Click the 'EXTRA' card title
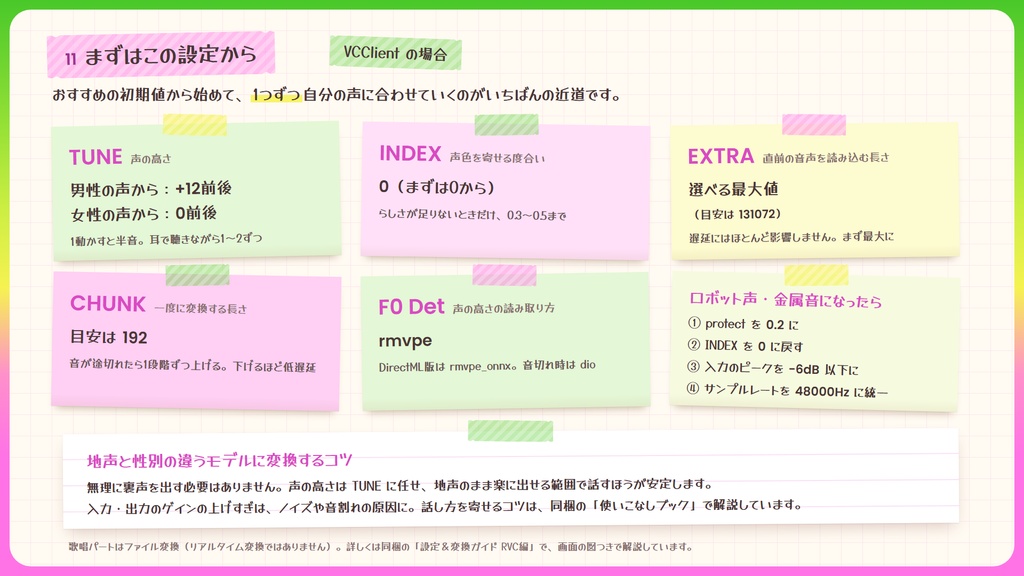This screenshot has height=576, width=1024. point(720,156)
